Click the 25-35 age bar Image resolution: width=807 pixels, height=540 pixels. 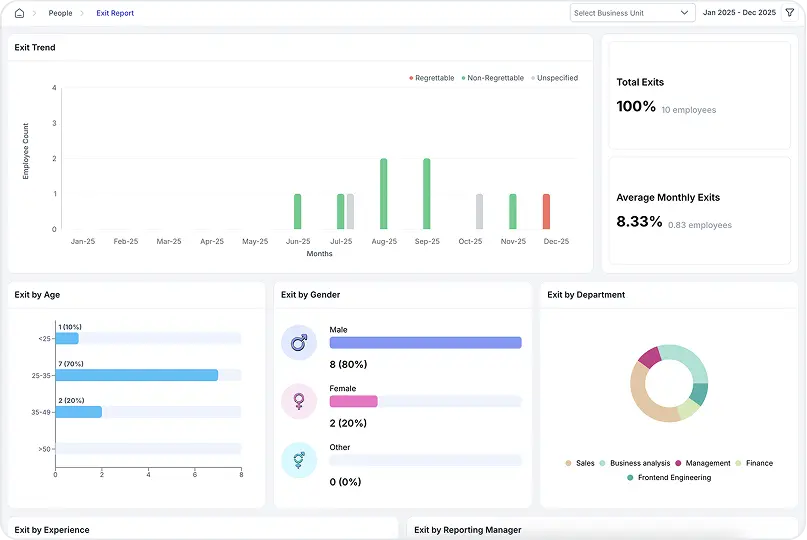(x=136, y=375)
